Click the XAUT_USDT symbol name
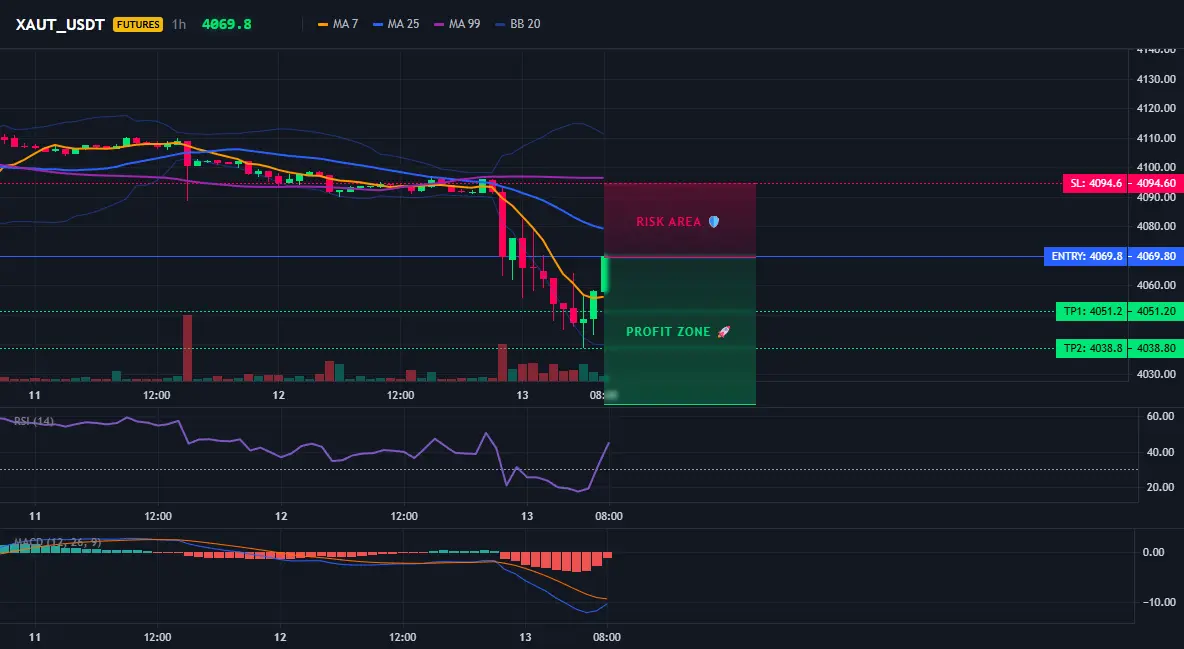 [60, 25]
